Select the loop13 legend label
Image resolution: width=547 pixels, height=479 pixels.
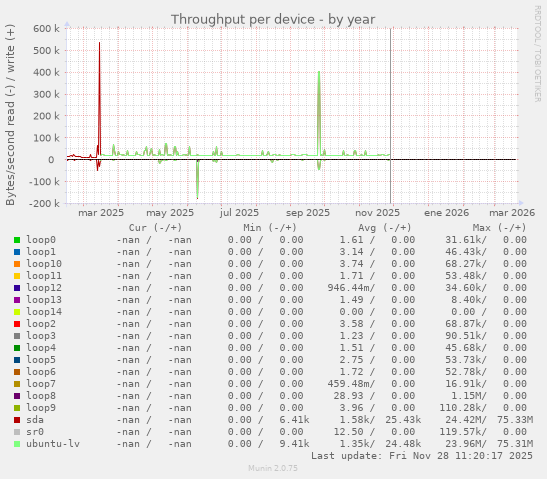[44, 300]
